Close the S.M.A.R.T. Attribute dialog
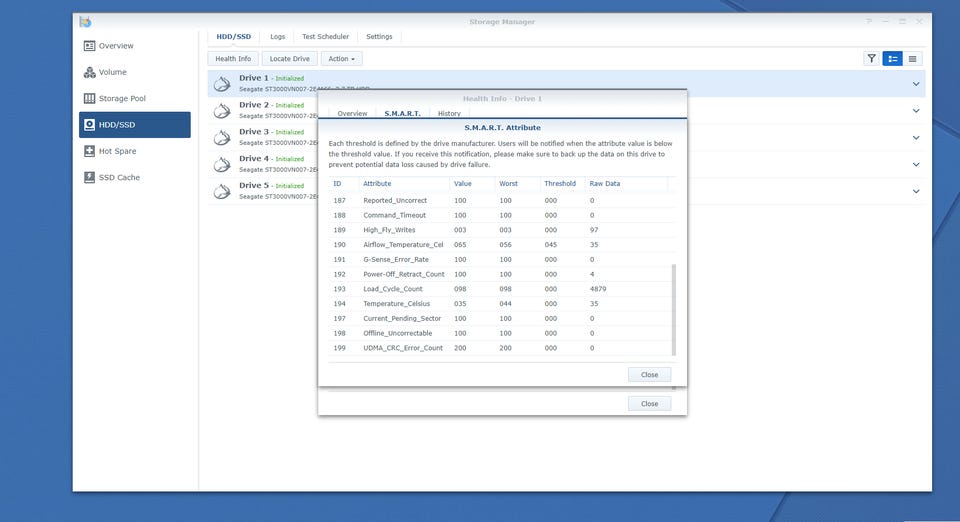 pyautogui.click(x=649, y=375)
